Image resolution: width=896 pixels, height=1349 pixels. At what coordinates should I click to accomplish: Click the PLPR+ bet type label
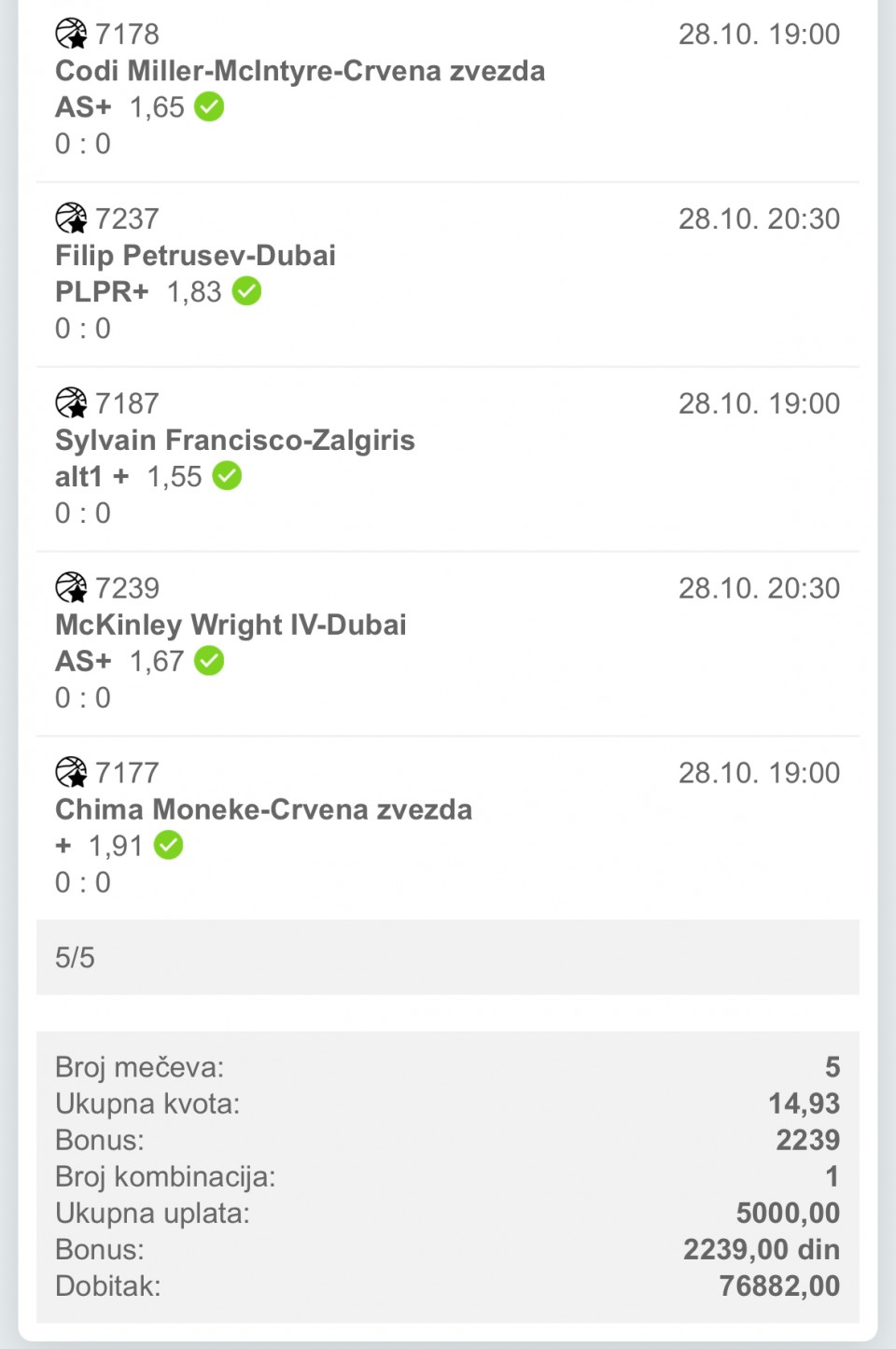coord(102,292)
